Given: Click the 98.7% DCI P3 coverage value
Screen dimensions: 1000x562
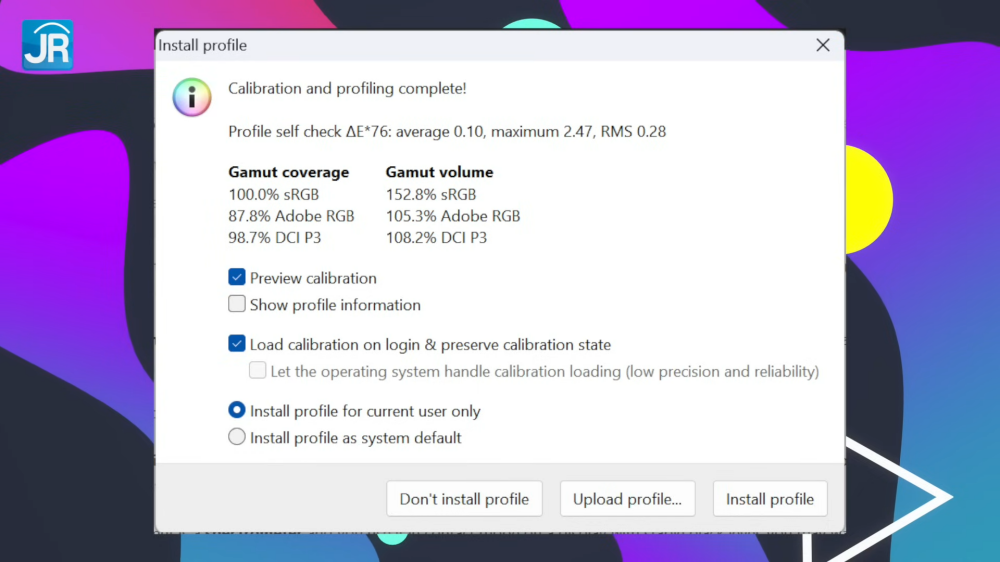Looking at the screenshot, I should tap(274, 238).
